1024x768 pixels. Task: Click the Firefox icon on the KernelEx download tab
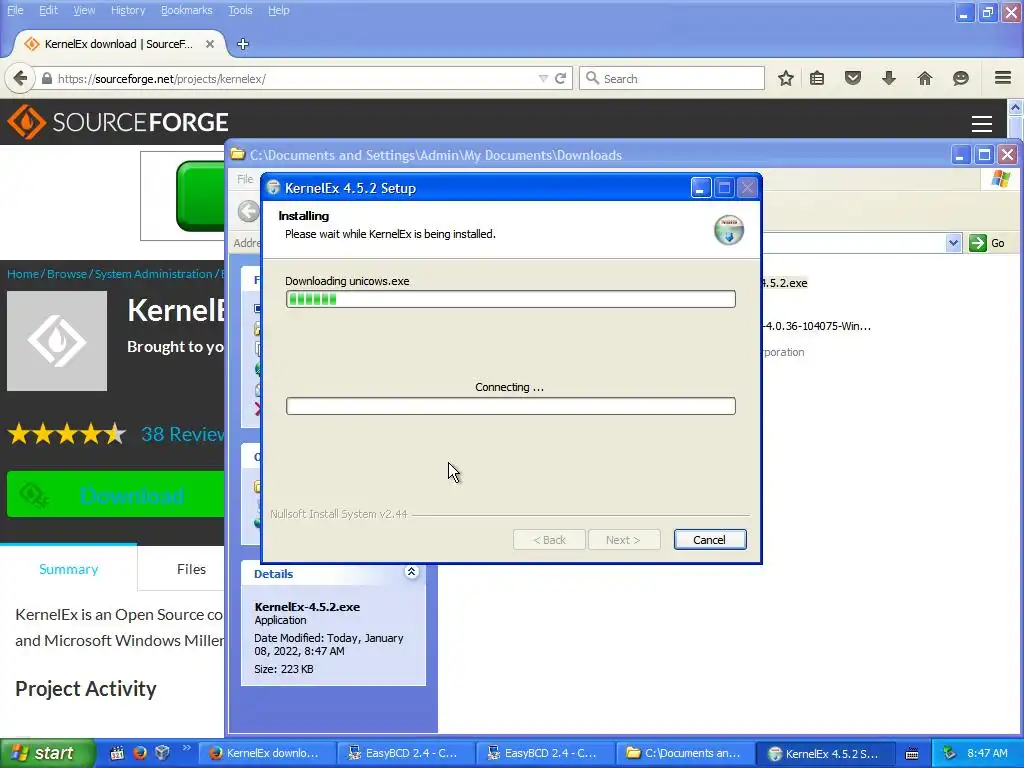[31, 44]
